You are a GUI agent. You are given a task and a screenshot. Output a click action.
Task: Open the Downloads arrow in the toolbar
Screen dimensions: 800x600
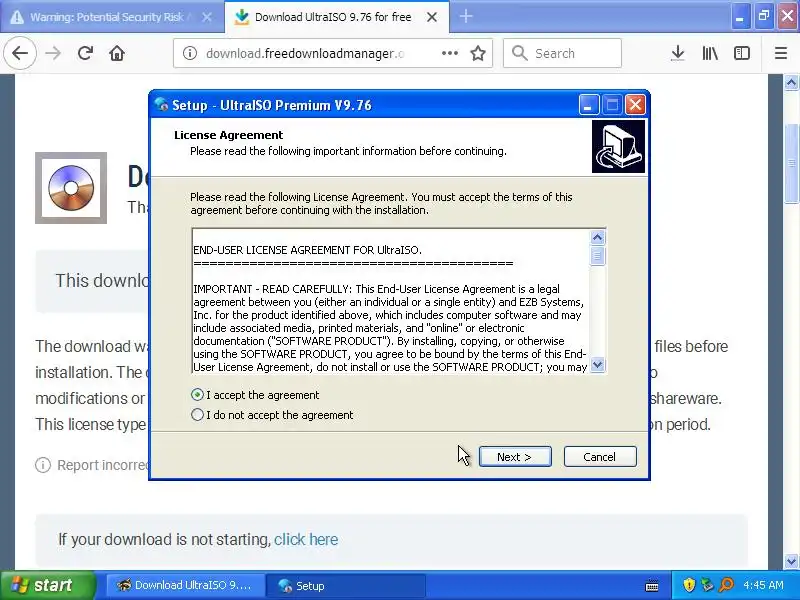pyautogui.click(x=678, y=53)
